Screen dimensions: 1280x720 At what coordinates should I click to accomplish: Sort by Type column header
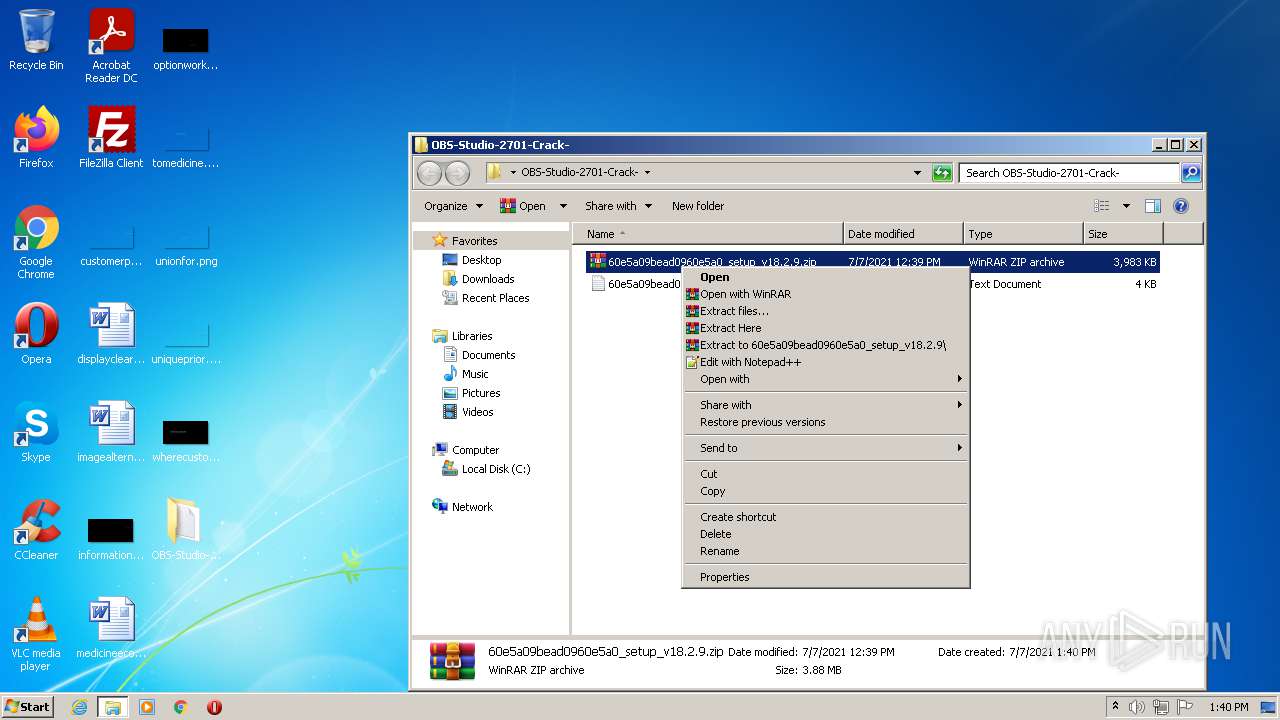click(x=1023, y=234)
